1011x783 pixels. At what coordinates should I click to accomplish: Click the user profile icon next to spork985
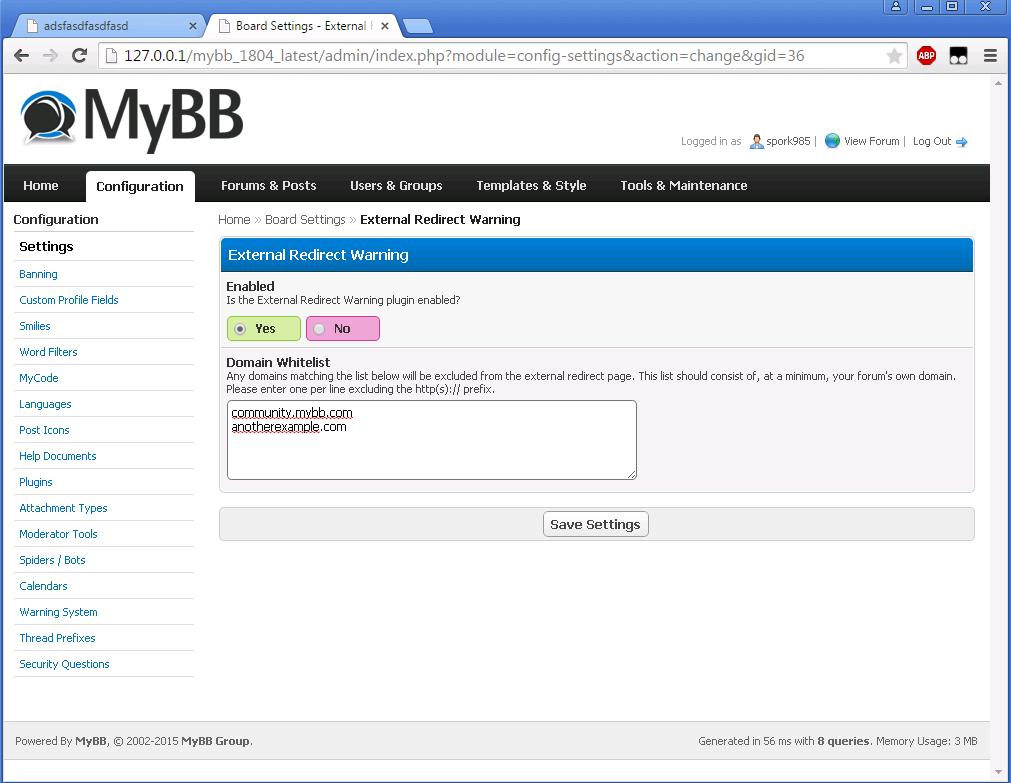tap(756, 141)
